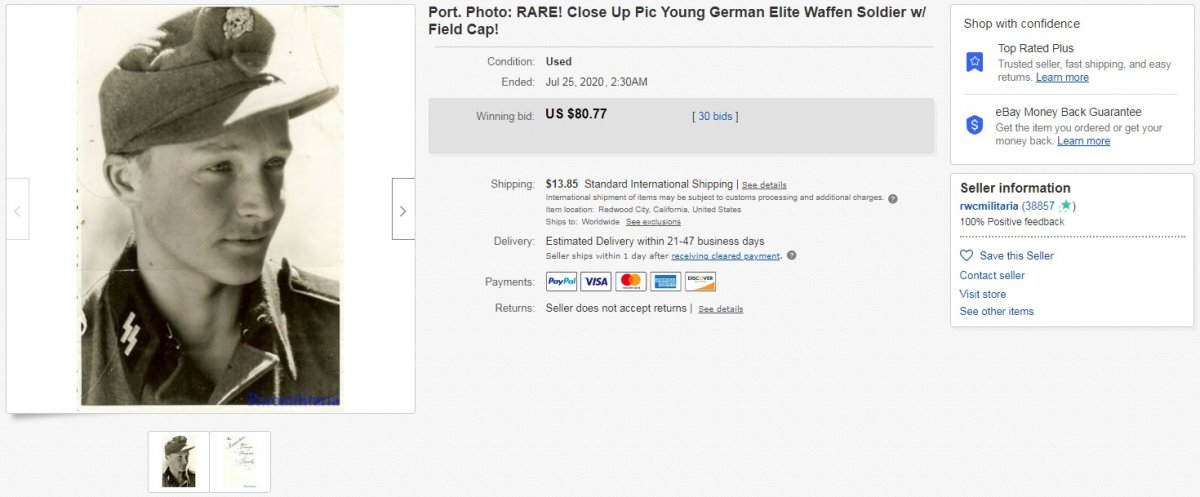Open the rwcmilitaria seller profile

989,206
